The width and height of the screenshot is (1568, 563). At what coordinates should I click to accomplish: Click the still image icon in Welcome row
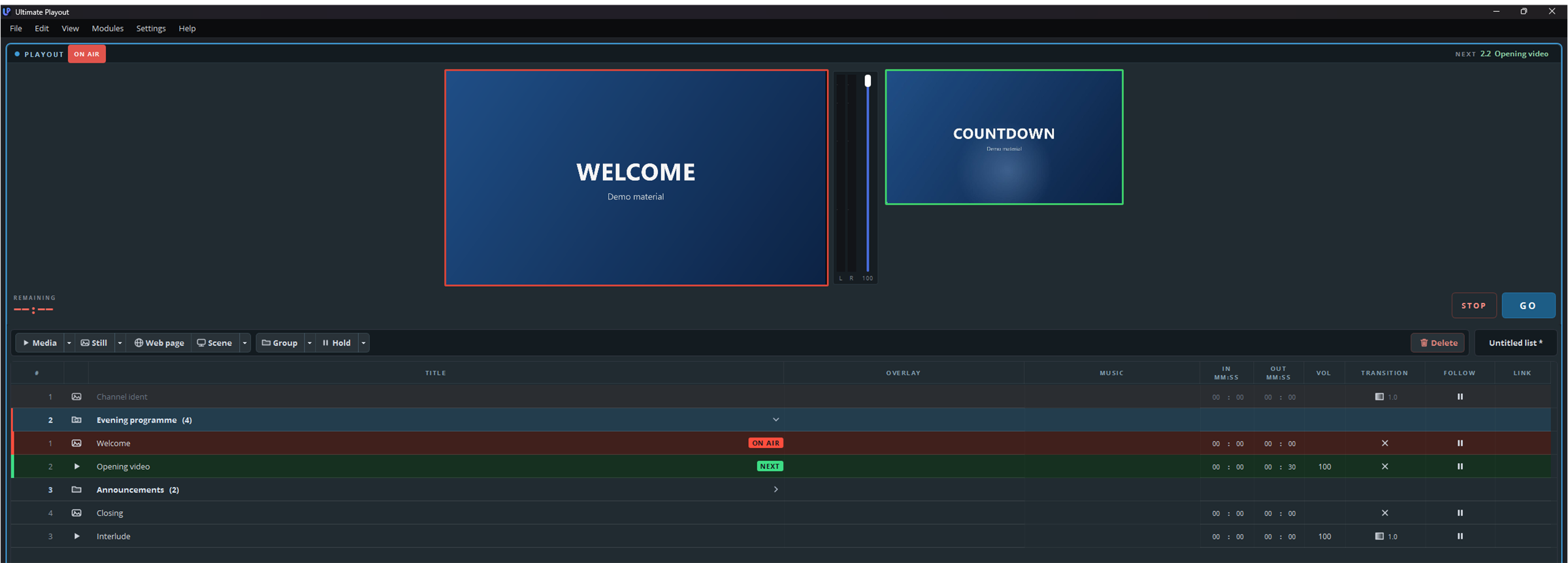point(76,443)
